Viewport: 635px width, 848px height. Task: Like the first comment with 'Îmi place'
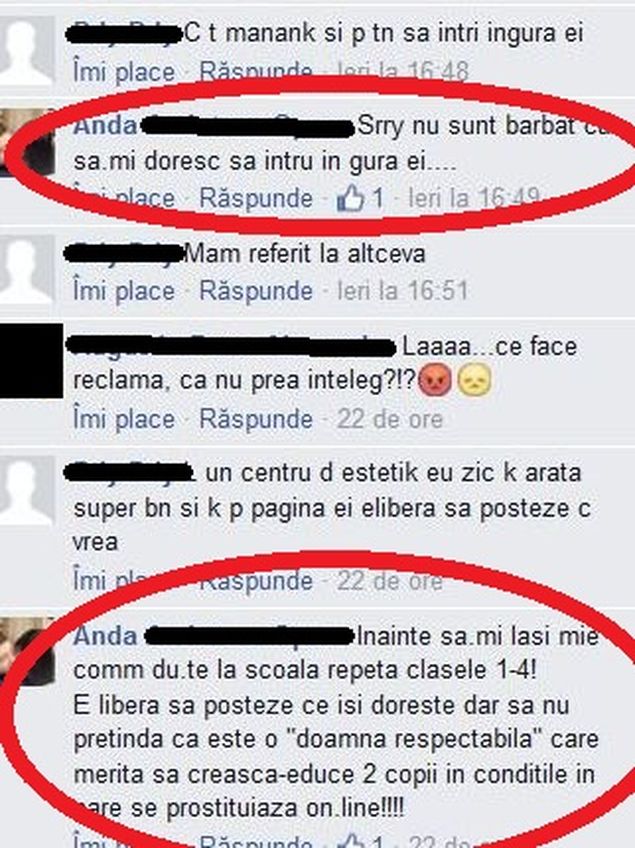click(124, 72)
